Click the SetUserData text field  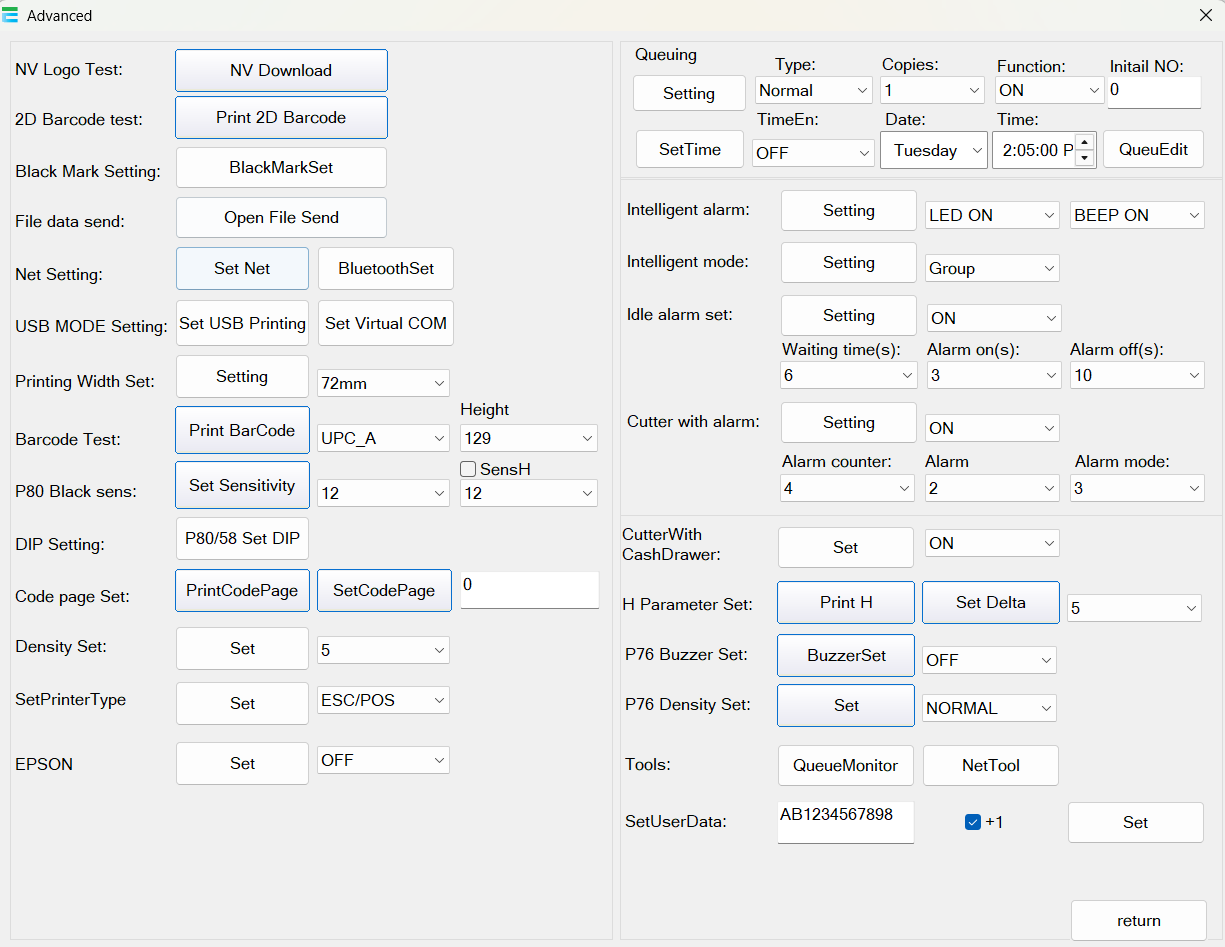(845, 822)
